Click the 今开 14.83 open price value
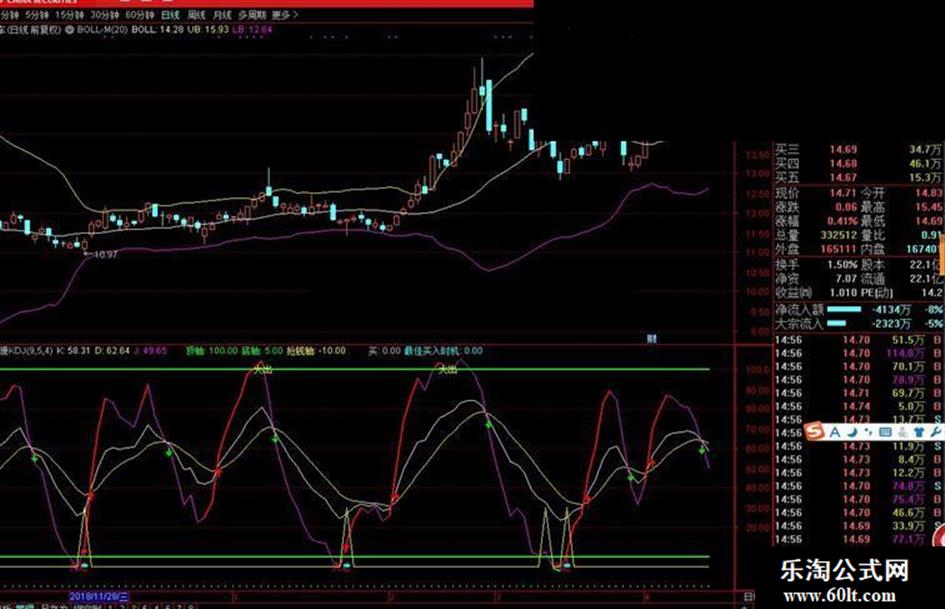The width and height of the screenshot is (945, 609). 929,193
